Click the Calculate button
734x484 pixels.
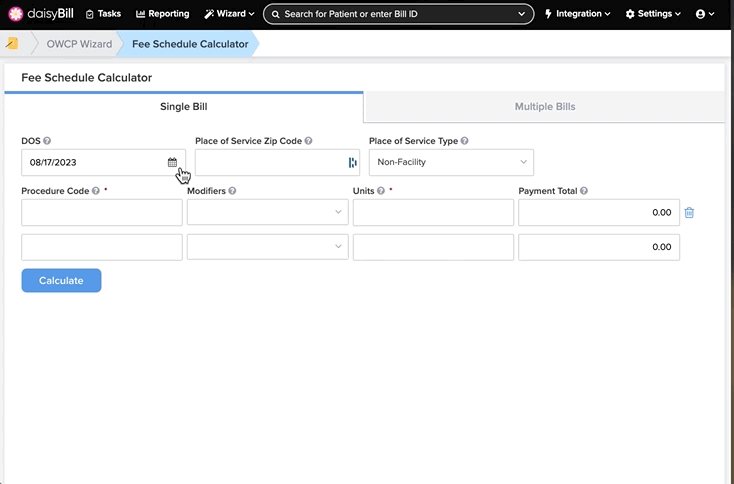pyautogui.click(x=61, y=280)
